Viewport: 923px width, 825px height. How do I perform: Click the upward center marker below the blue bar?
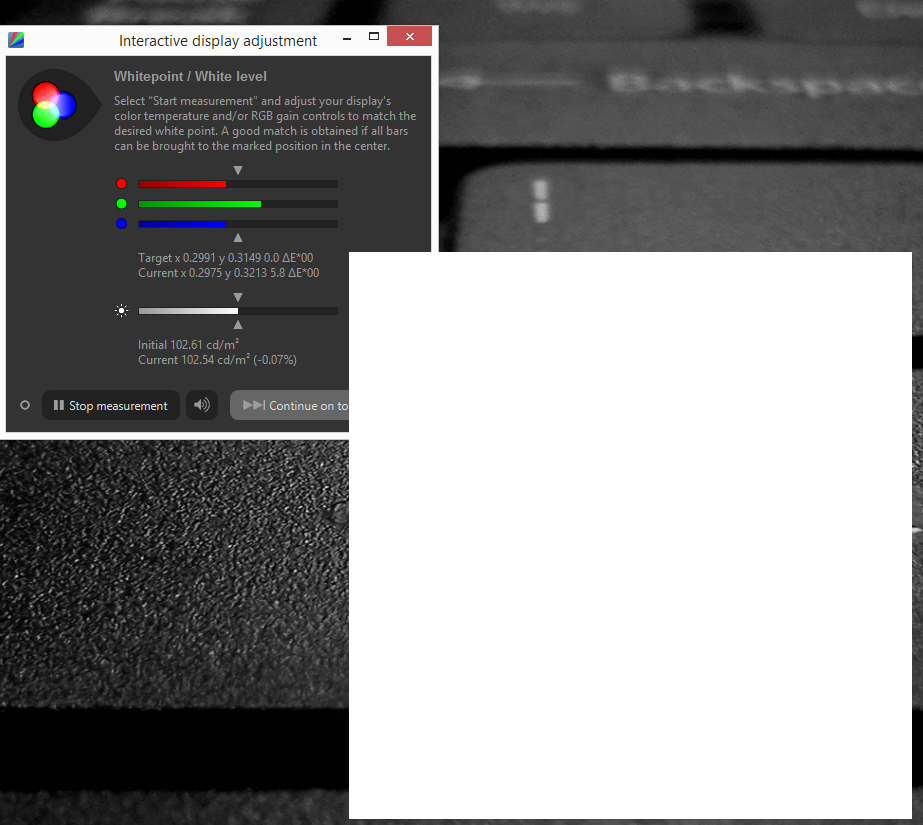pyautogui.click(x=238, y=238)
